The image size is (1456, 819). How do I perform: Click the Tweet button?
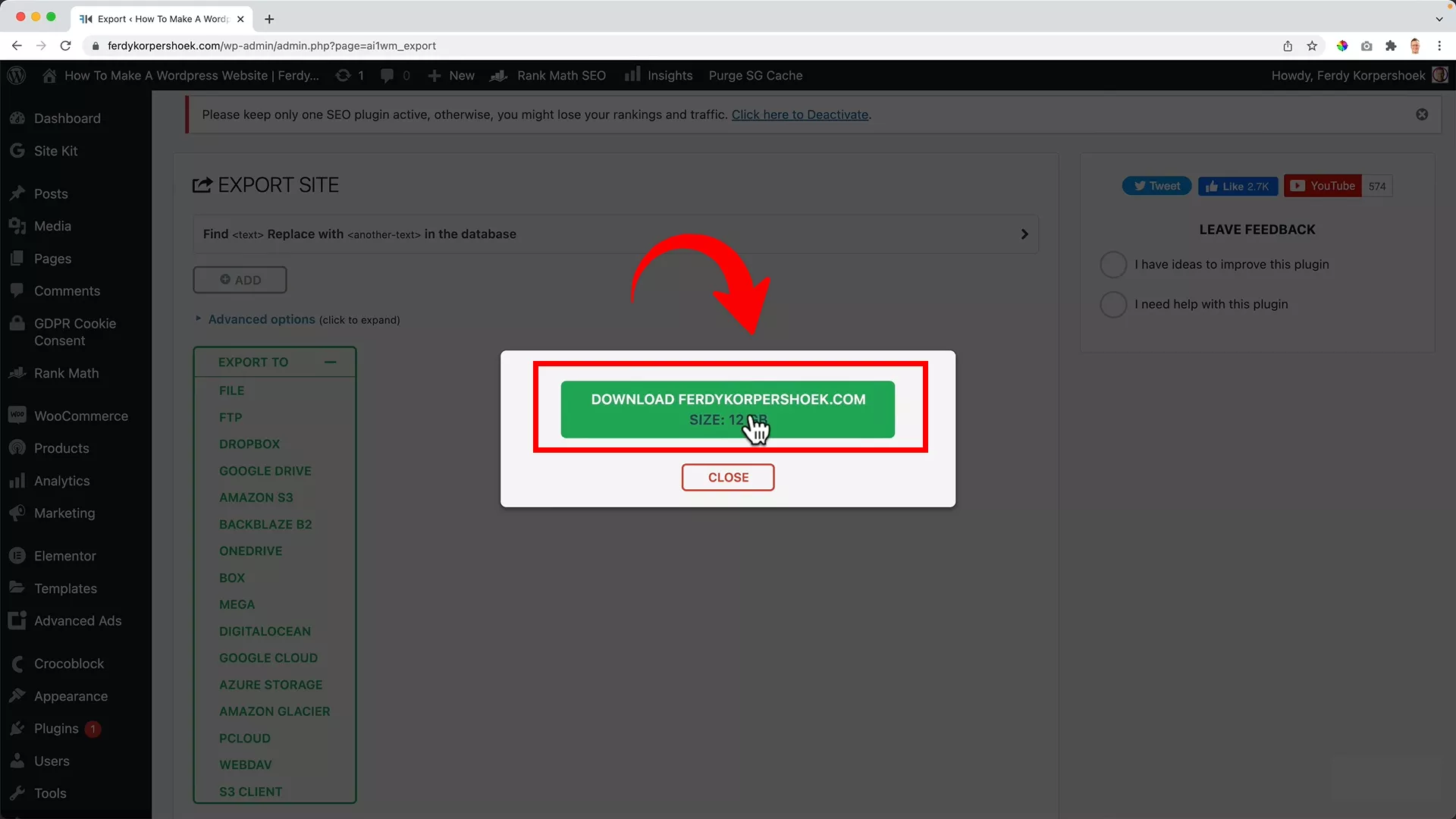pos(1156,186)
